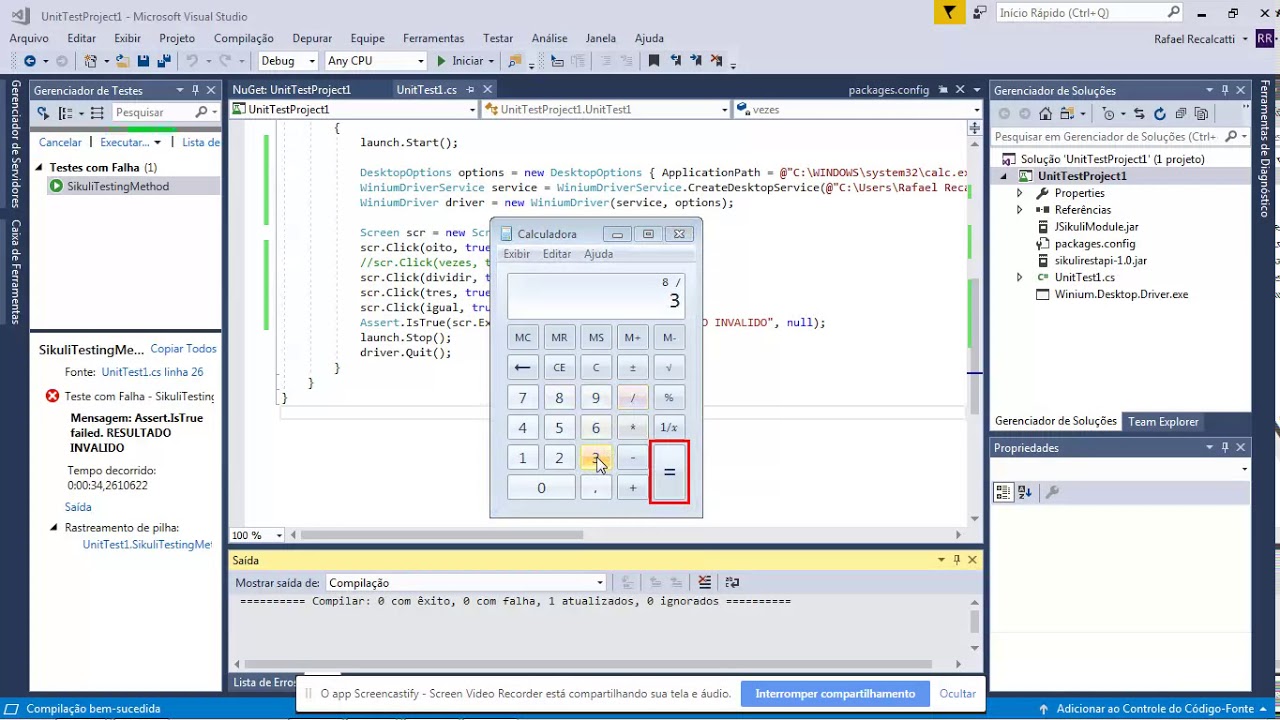Click the wrench Property Pages icon
Image resolution: width=1280 pixels, height=720 pixels.
pos(1052,492)
